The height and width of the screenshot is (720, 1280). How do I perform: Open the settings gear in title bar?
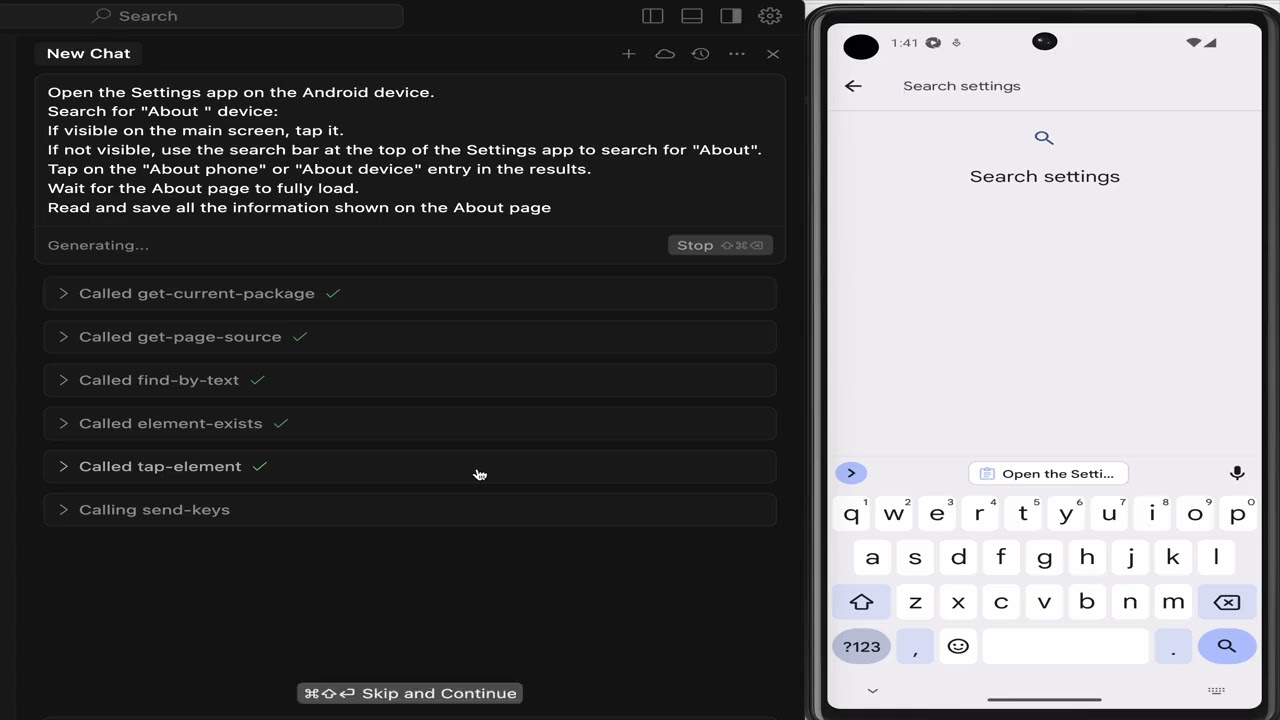click(x=770, y=16)
